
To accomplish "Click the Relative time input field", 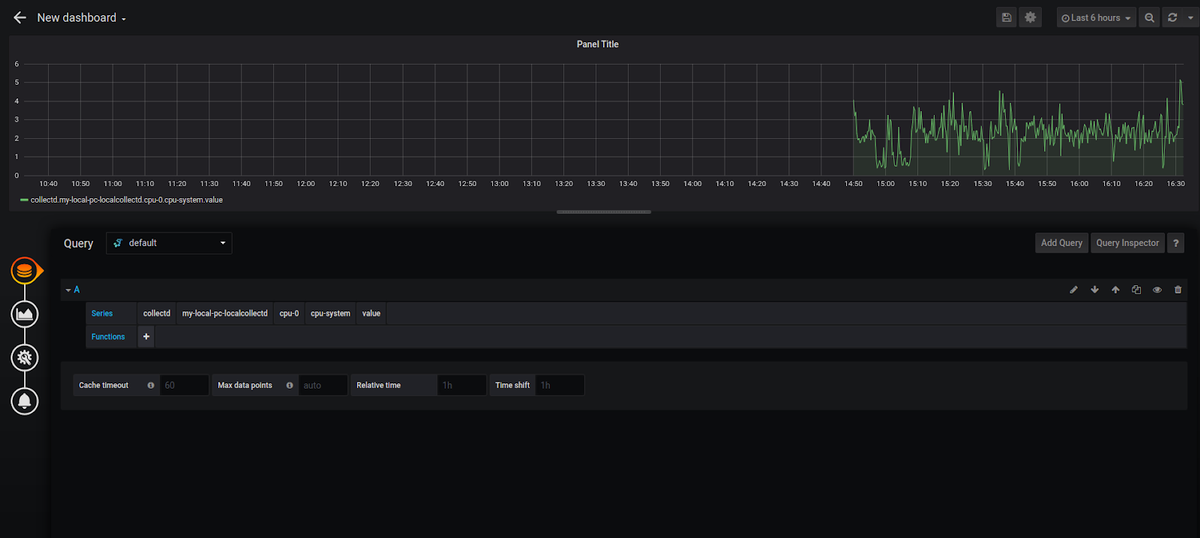I will click(461, 385).
